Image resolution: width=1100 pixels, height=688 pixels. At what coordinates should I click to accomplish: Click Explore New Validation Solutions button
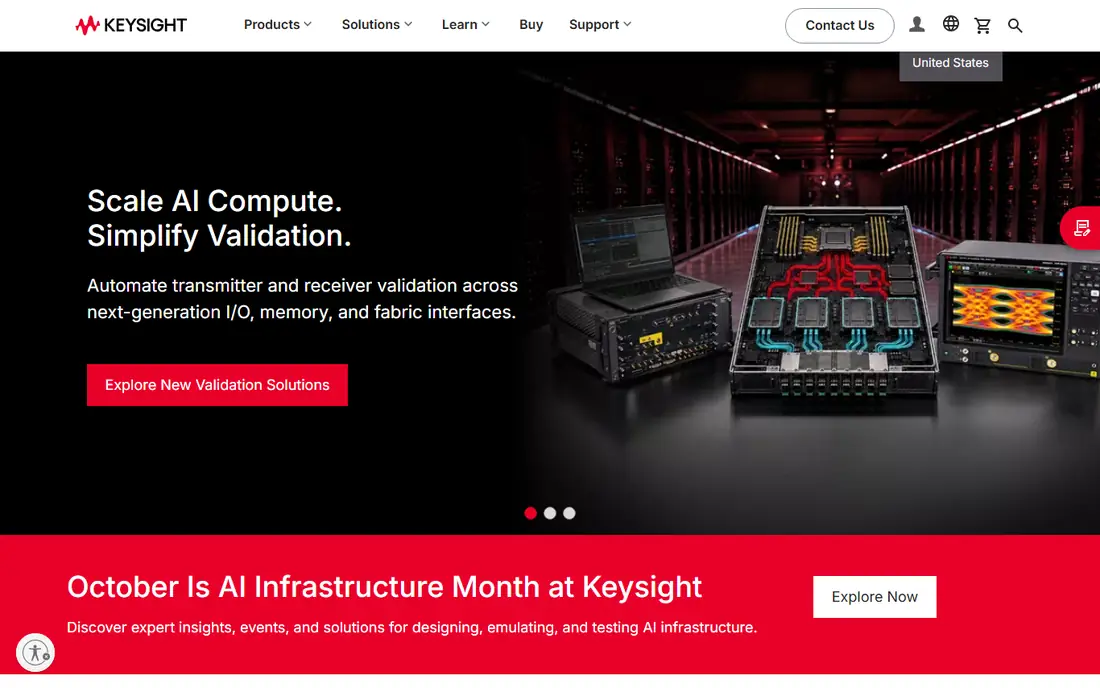217,385
